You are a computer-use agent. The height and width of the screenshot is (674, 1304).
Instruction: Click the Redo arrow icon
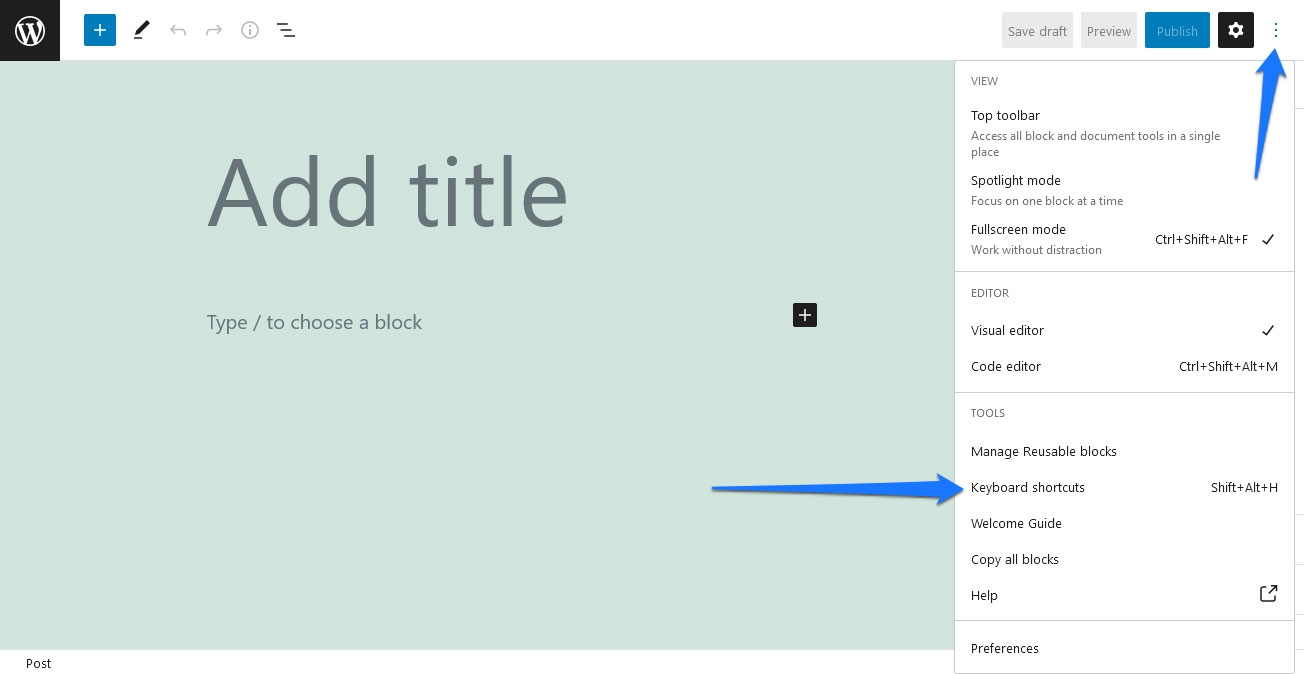214,30
